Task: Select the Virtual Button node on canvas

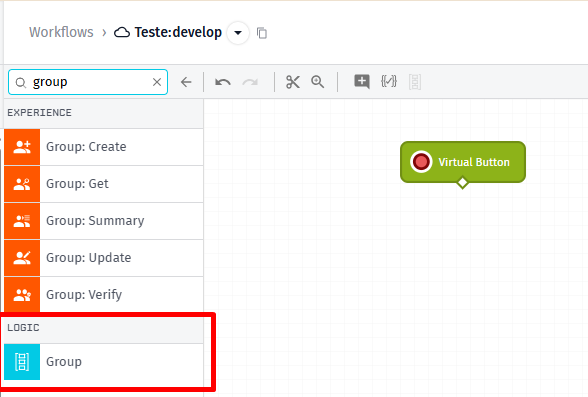Action: pyautogui.click(x=463, y=162)
